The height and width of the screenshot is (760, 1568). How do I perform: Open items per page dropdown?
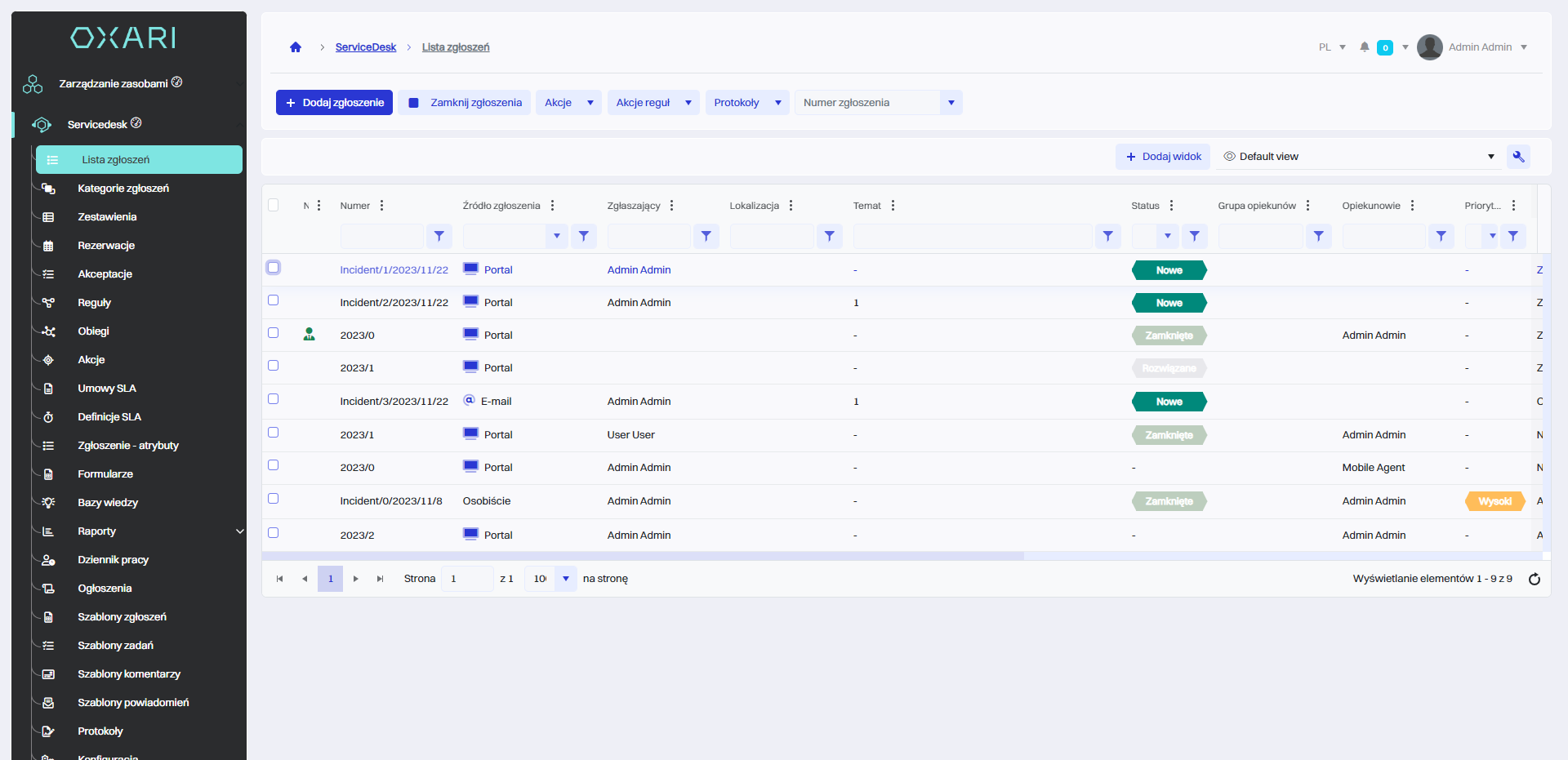[565, 579]
